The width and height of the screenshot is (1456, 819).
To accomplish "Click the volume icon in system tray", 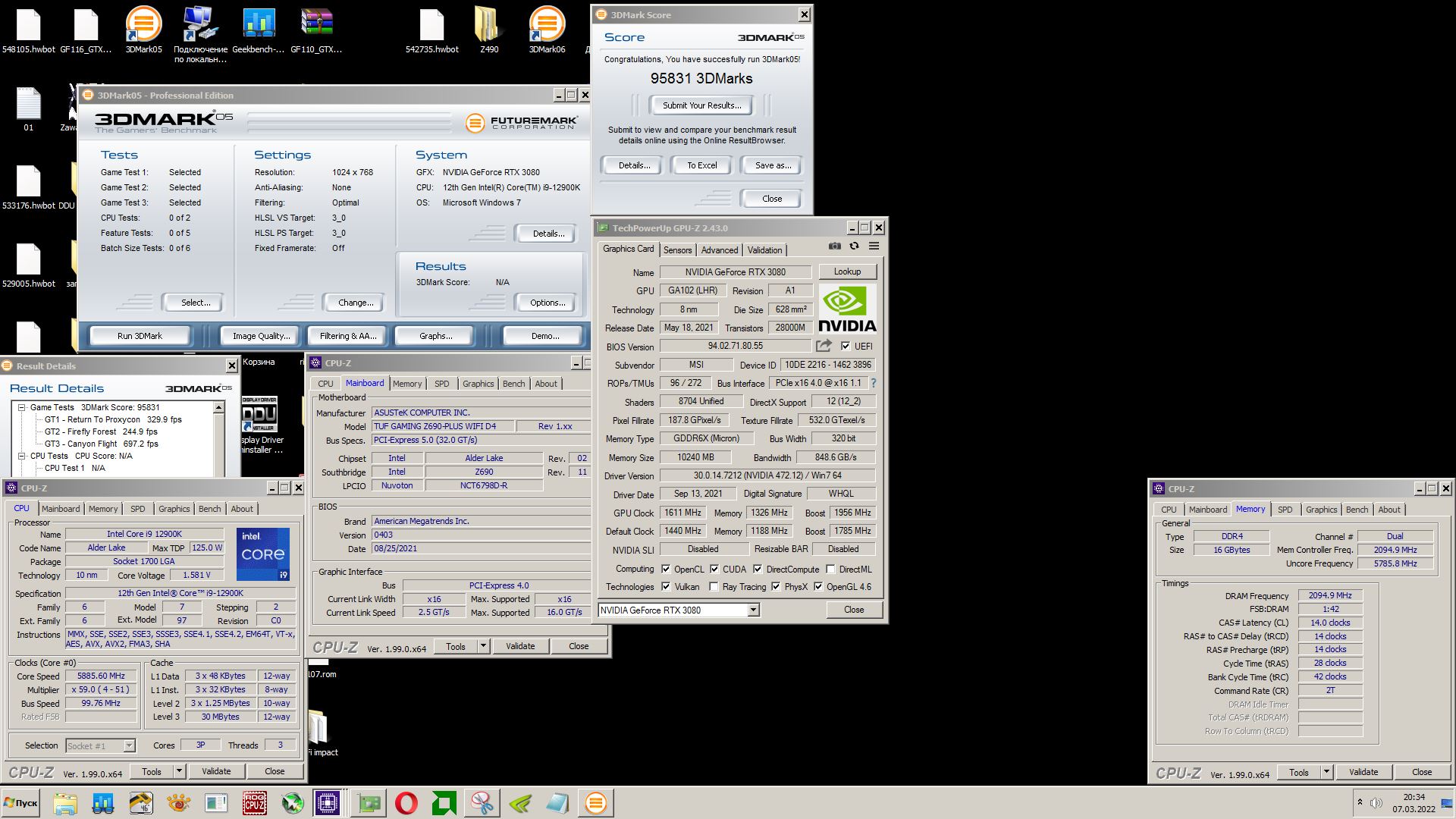I will (1376, 803).
